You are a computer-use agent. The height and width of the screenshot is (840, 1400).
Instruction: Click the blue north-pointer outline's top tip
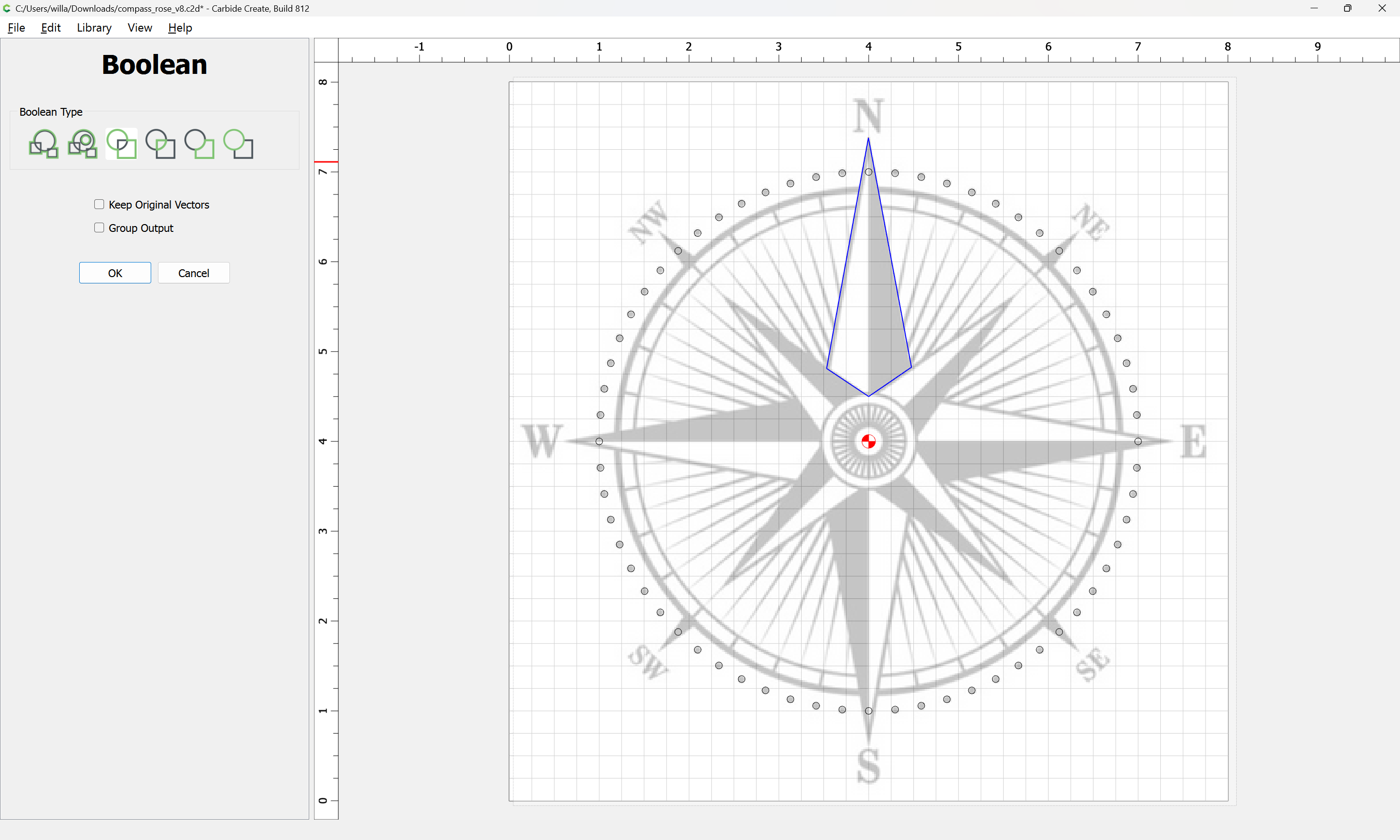(868, 139)
